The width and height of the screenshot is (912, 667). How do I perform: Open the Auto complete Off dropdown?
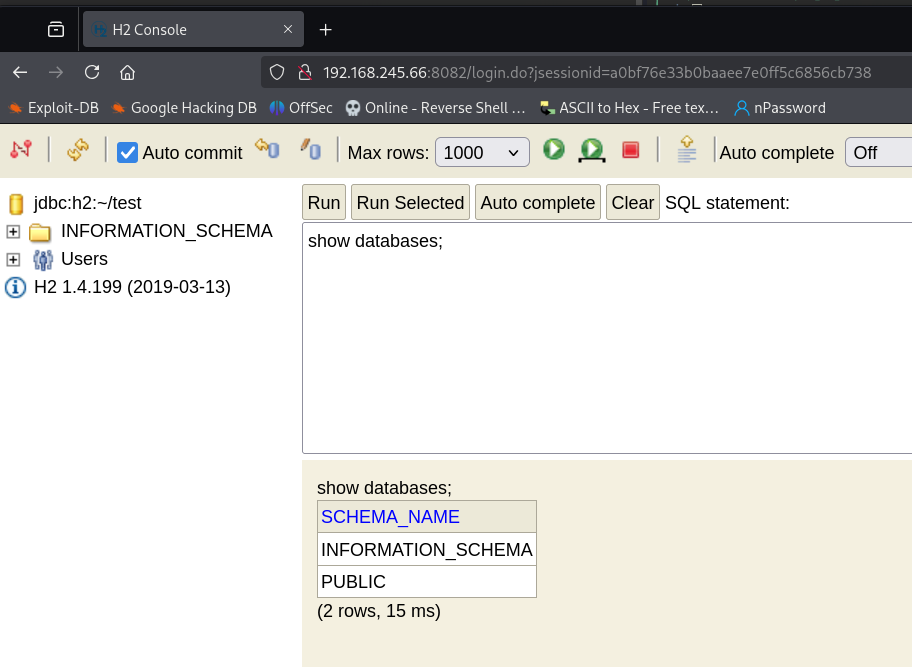pyautogui.click(x=878, y=152)
